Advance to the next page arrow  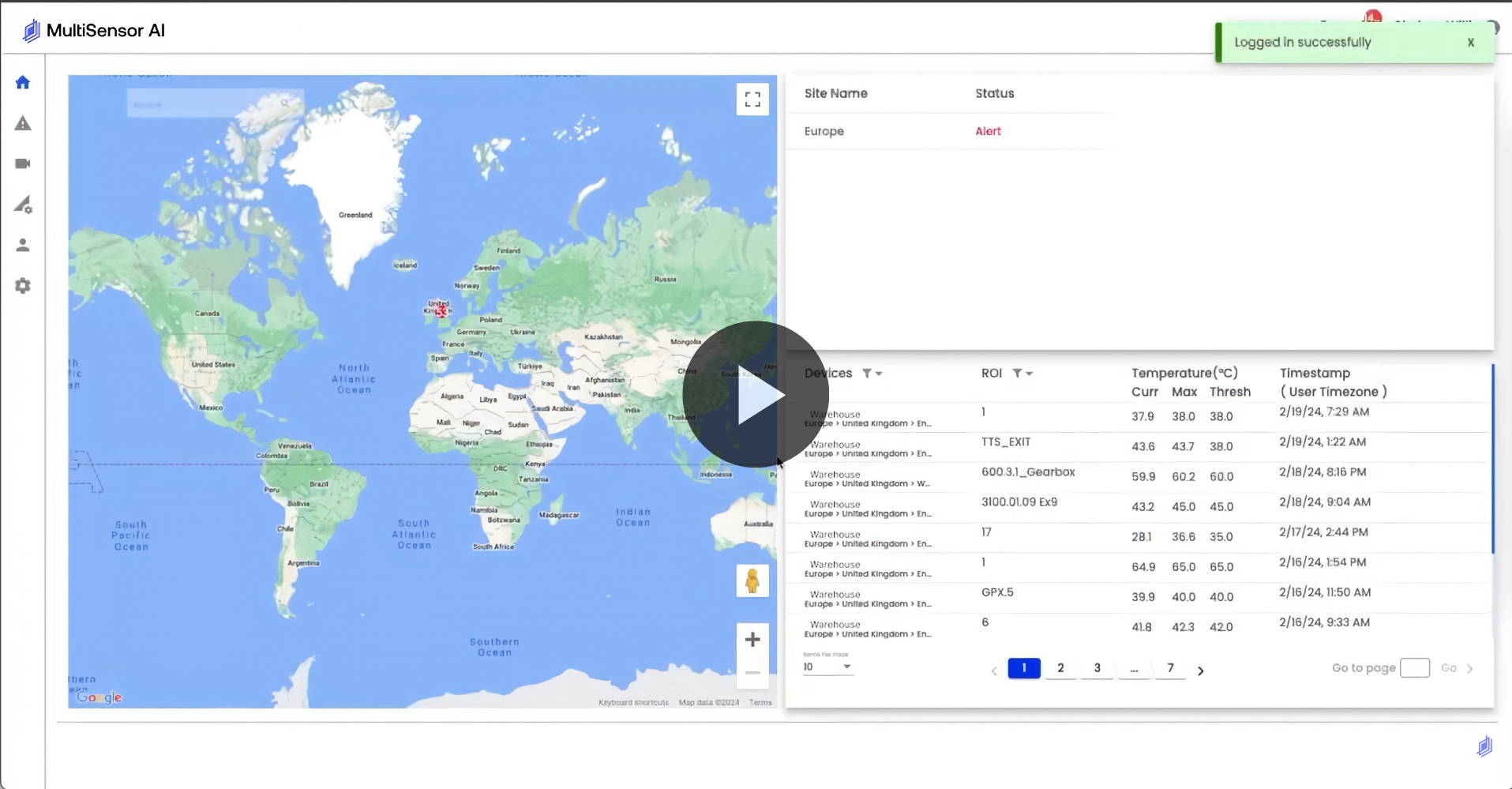(x=1201, y=671)
